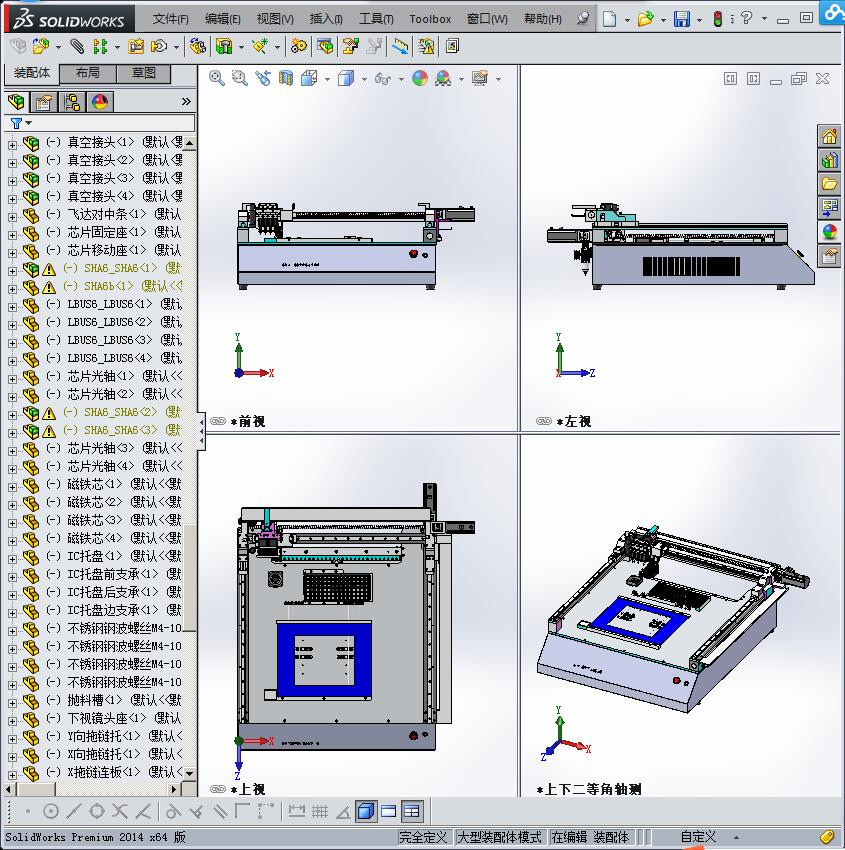Toggle the link views icon beside 左视 label
This screenshot has width=845, height=850.
(544, 421)
